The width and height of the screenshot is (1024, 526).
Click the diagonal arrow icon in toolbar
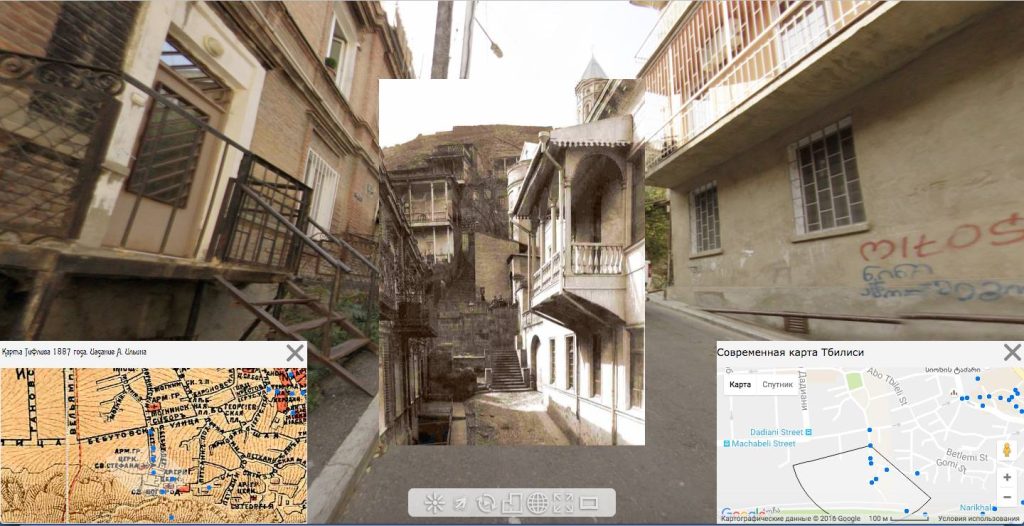pos(460,503)
